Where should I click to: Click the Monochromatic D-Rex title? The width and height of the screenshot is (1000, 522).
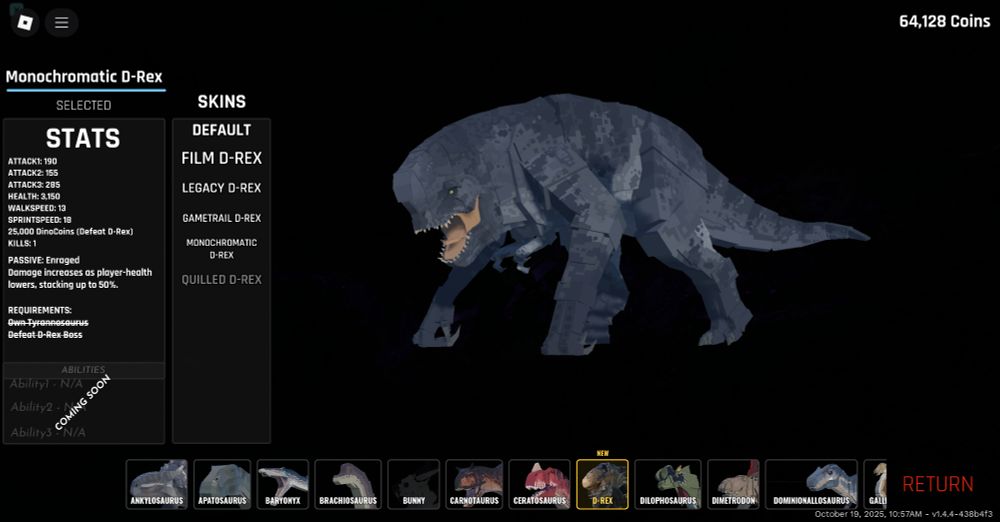pyautogui.click(x=84, y=77)
